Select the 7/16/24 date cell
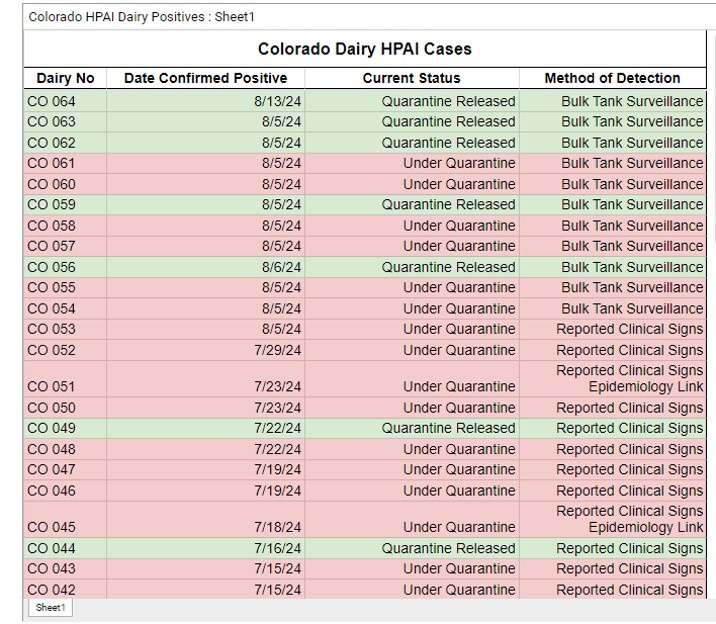 [205, 549]
